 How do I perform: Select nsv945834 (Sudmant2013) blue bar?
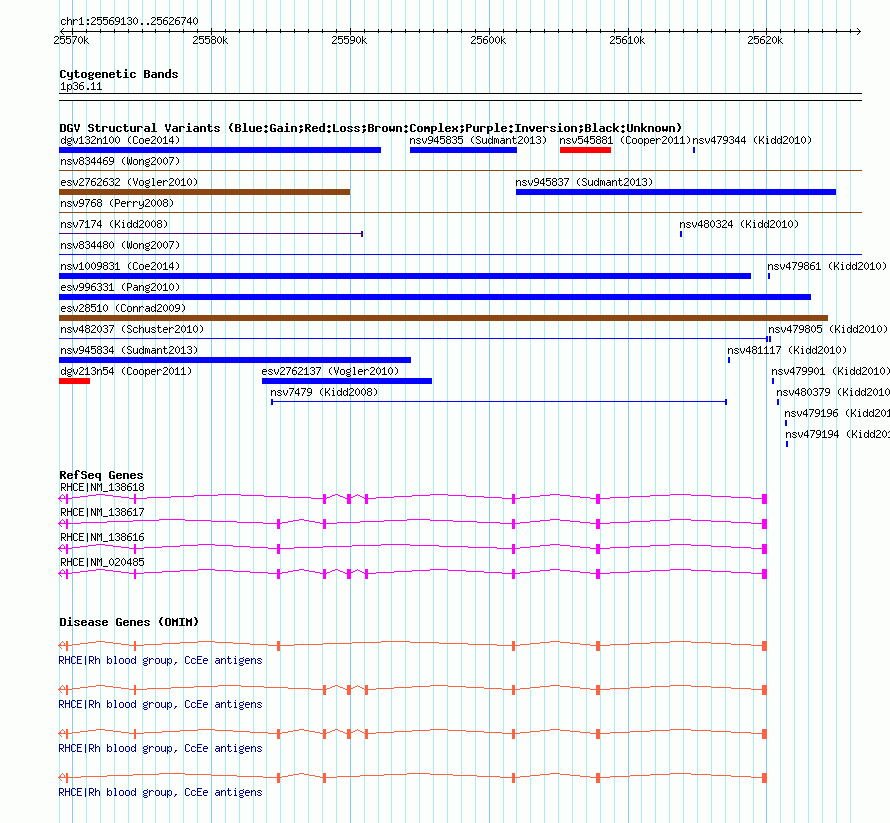[x=235, y=360]
